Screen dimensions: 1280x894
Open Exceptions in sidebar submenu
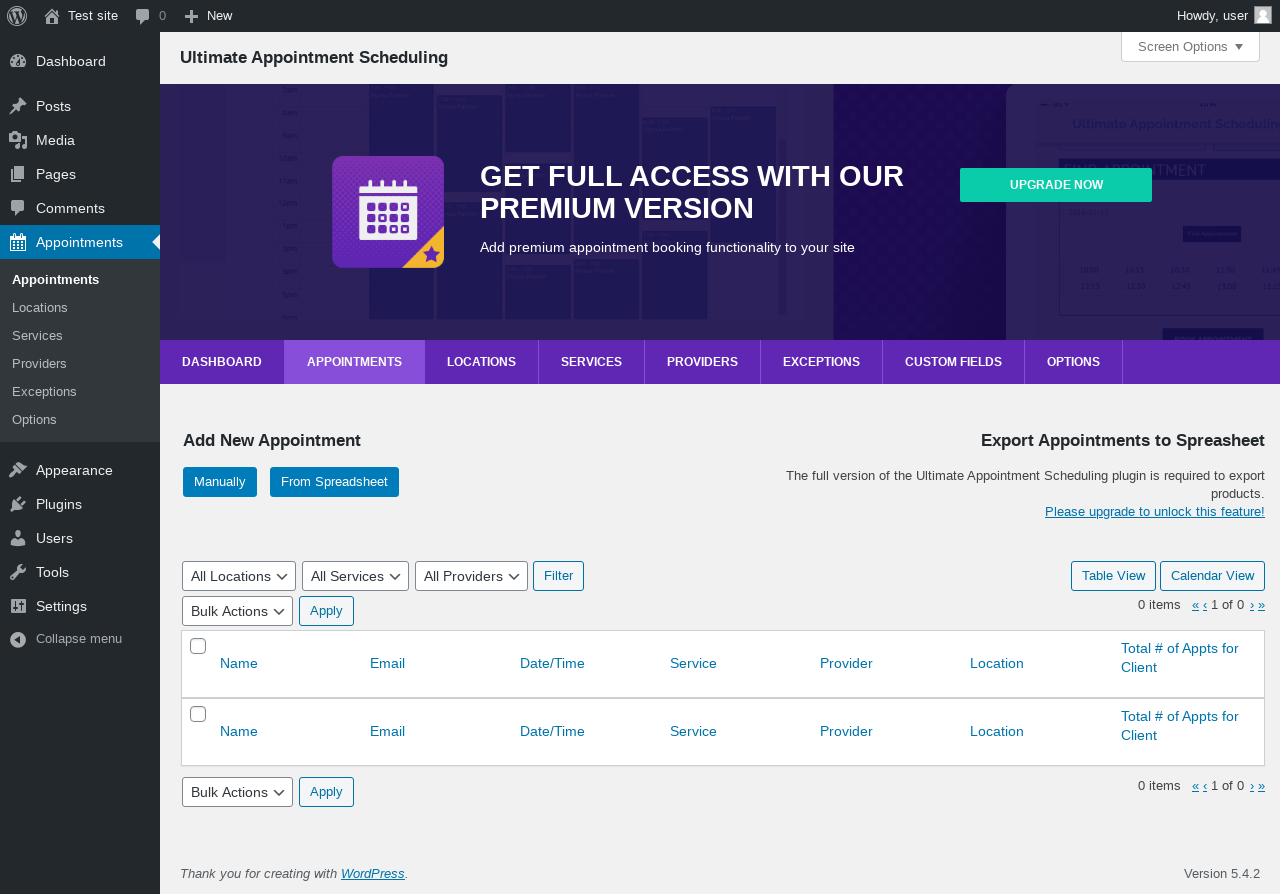coord(44,391)
